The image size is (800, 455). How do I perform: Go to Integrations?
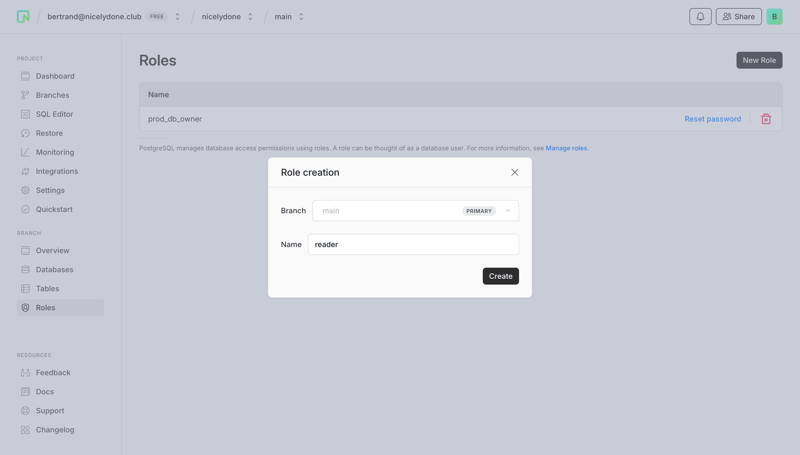coord(57,171)
